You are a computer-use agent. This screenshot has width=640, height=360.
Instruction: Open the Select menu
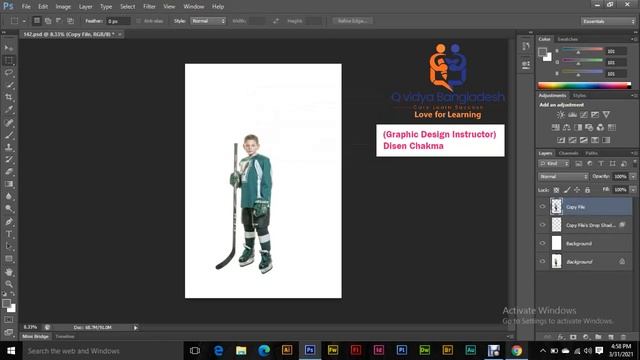[127, 7]
